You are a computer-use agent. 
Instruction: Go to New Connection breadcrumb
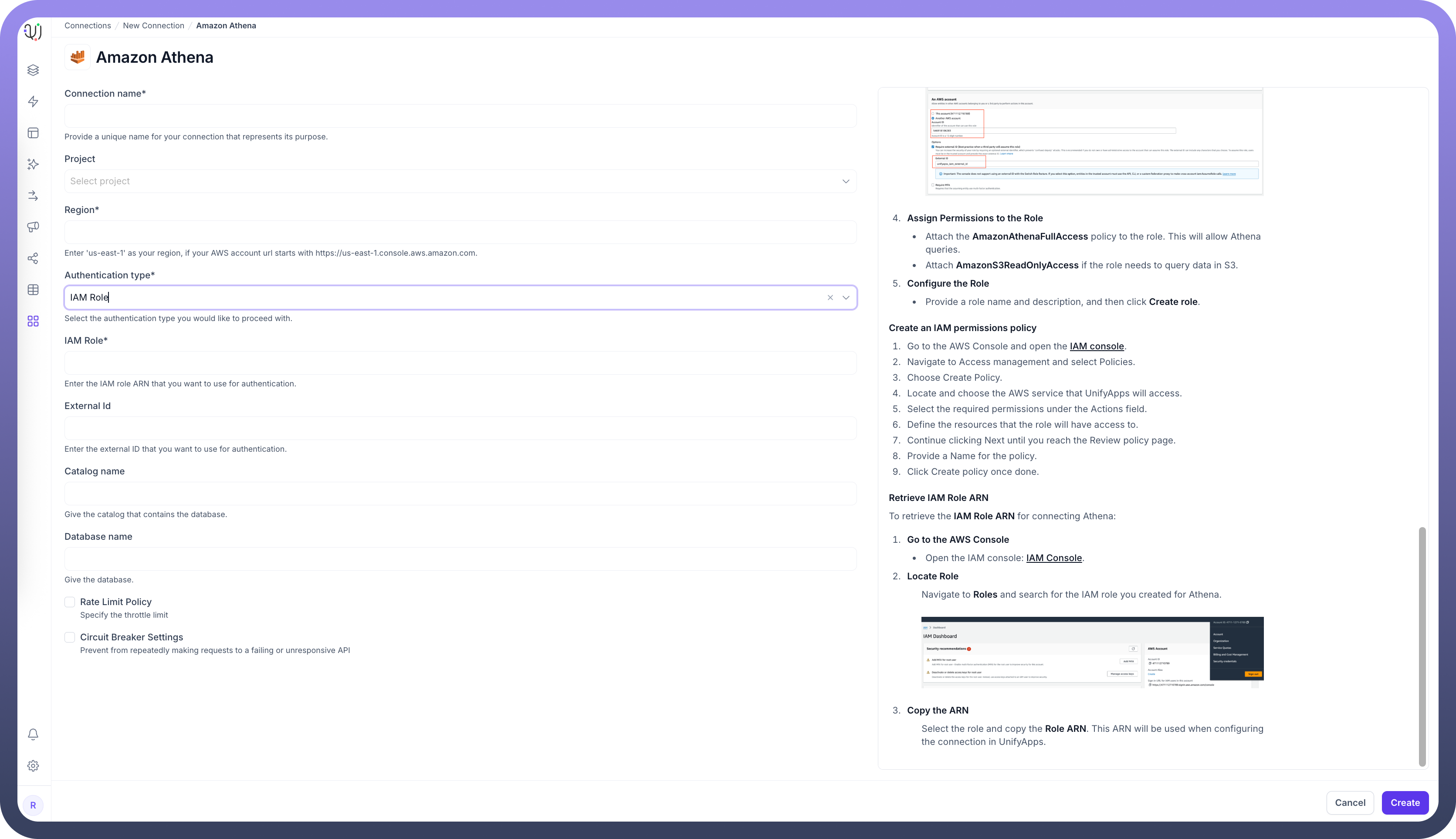pos(153,26)
